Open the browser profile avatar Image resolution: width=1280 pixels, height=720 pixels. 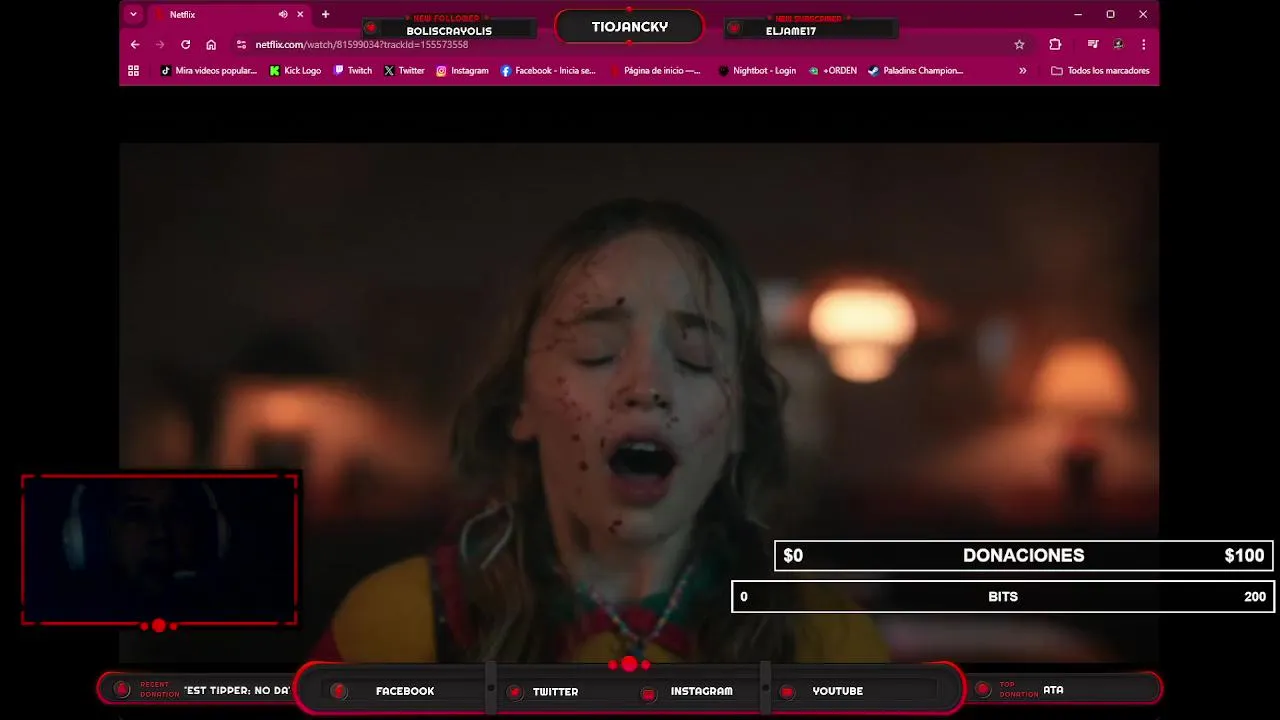click(x=1118, y=44)
